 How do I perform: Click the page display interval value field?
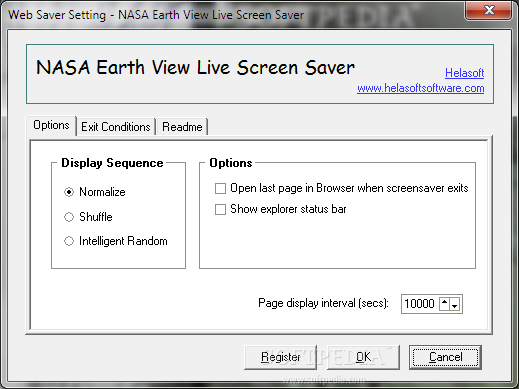click(x=420, y=304)
